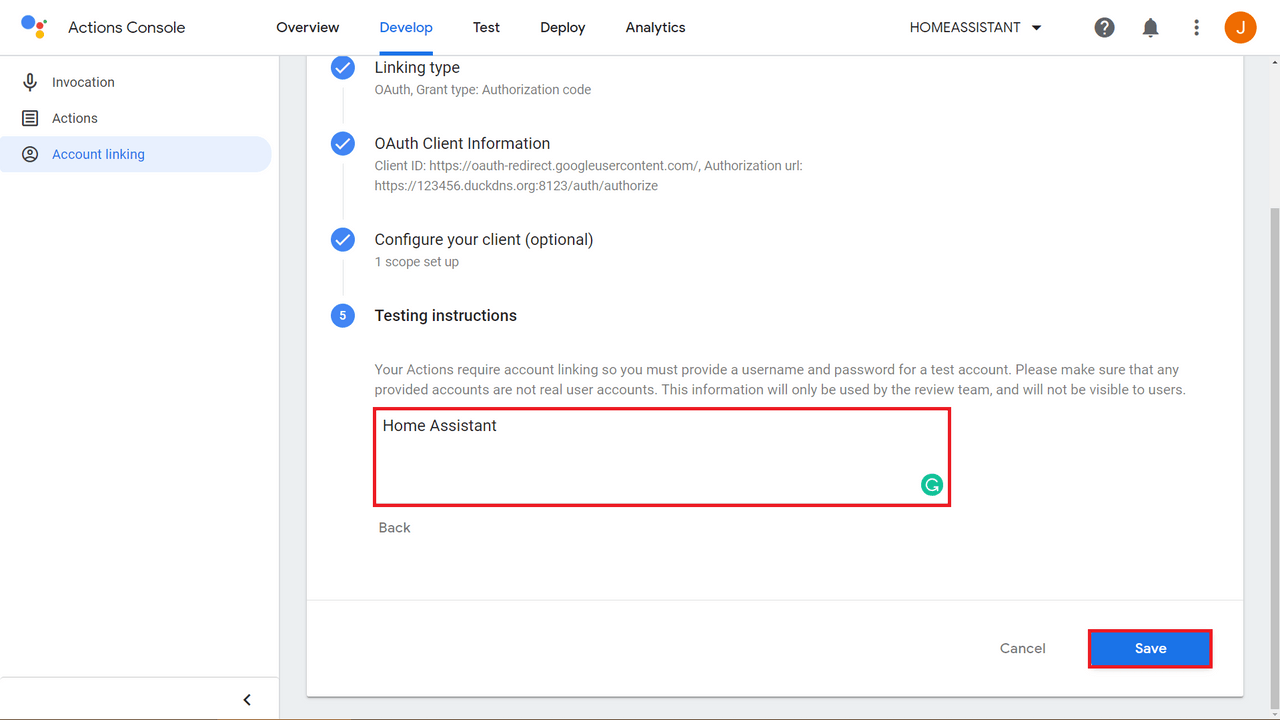The image size is (1280, 720).
Task: Select the Testing instructions step heading
Action: click(x=446, y=316)
